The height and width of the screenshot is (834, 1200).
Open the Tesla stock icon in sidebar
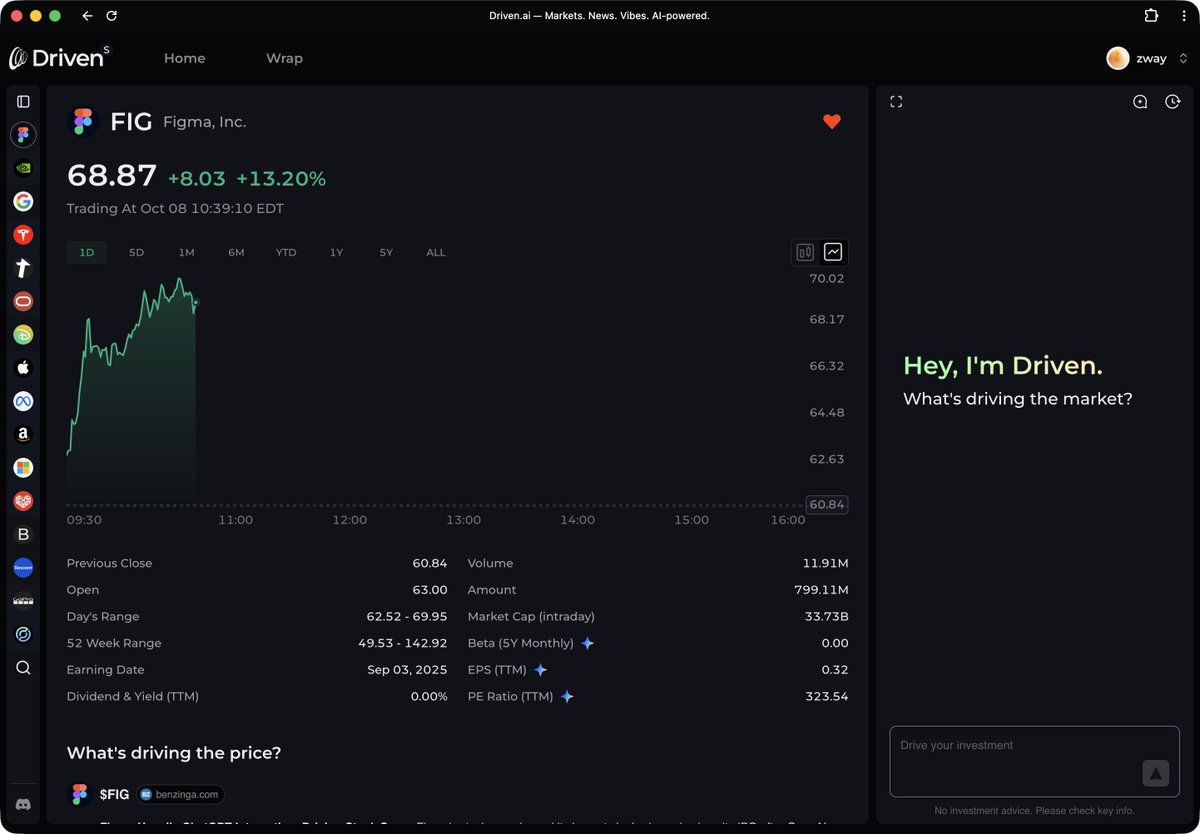coord(23,235)
